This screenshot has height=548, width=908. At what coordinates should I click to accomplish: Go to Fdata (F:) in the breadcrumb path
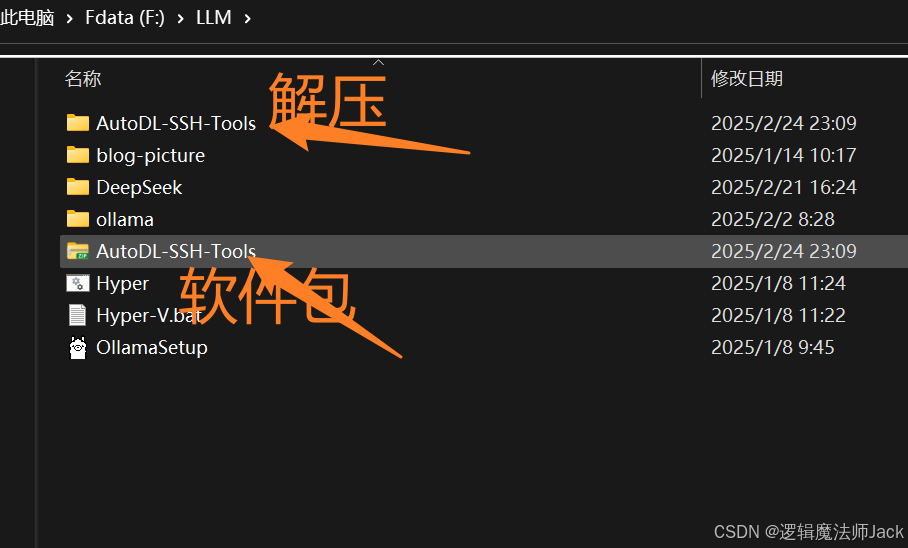(x=125, y=18)
